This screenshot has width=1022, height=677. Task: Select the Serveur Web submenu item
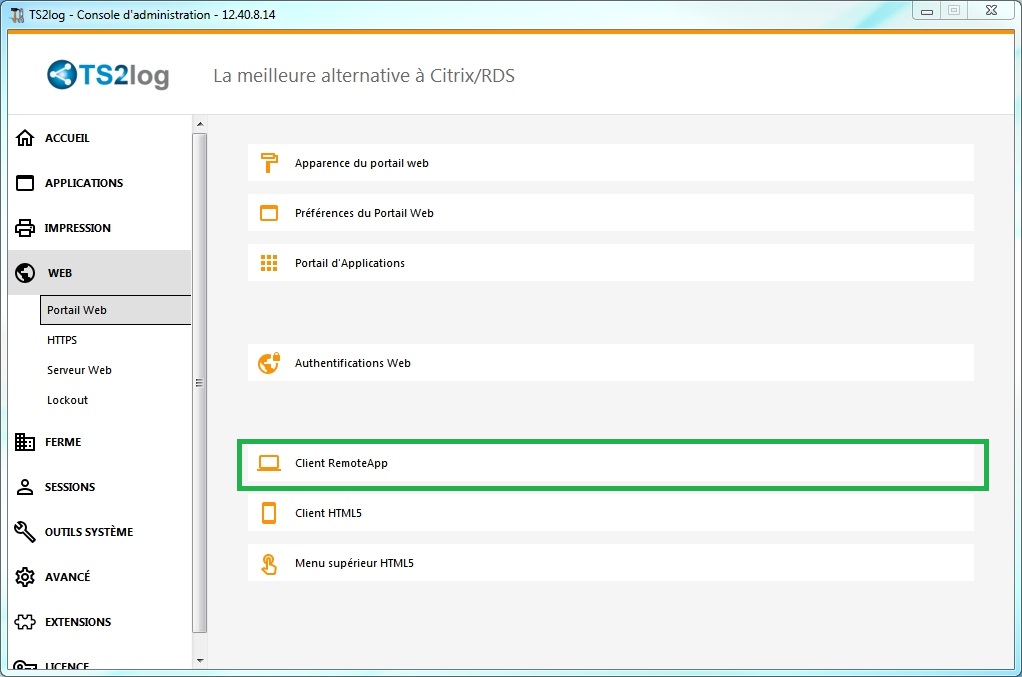[x=79, y=370]
